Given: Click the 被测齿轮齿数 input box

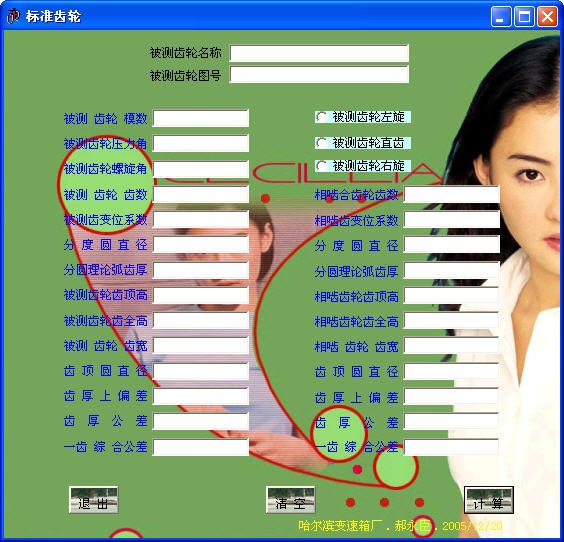Looking at the screenshot, I should pos(201,195).
